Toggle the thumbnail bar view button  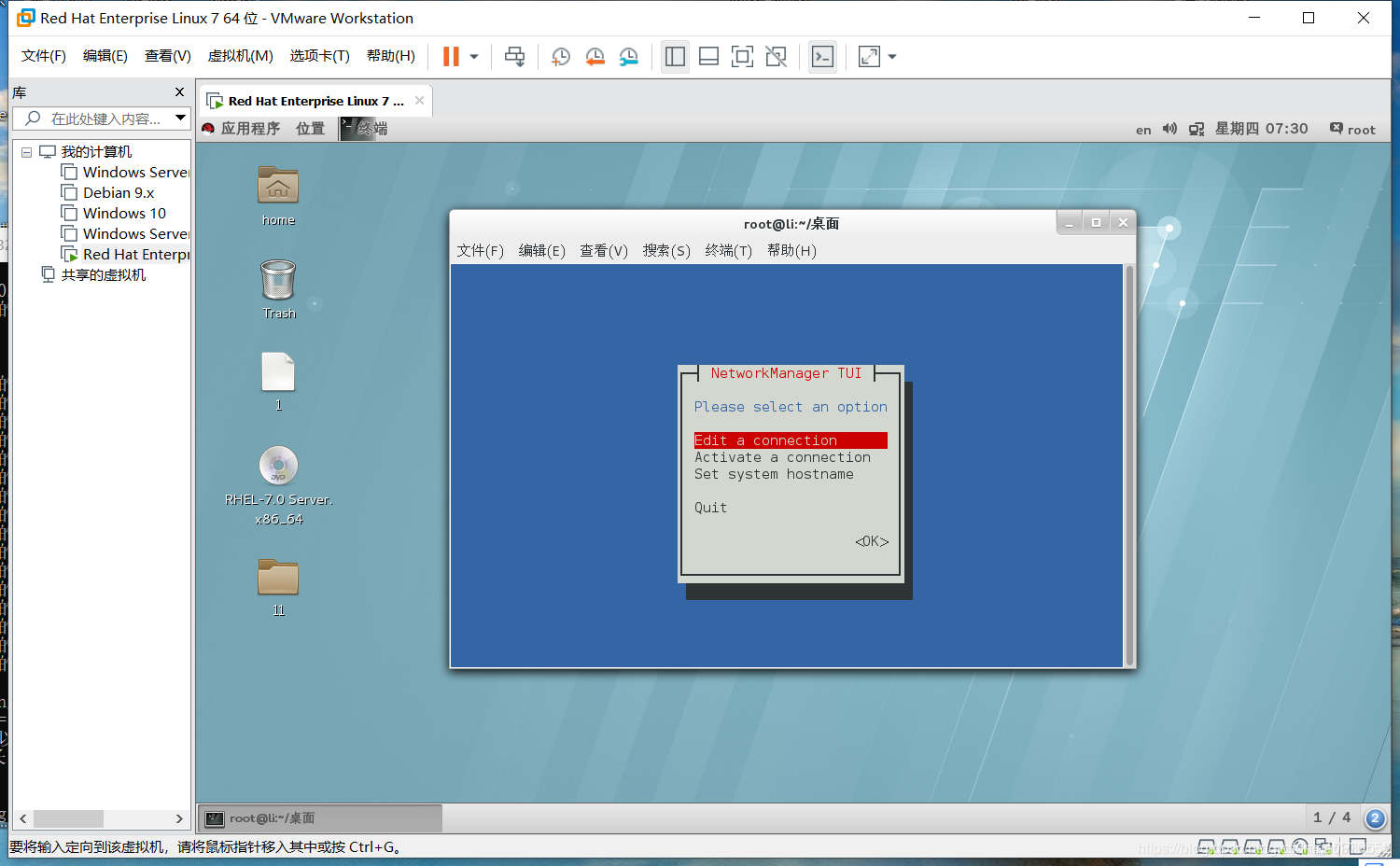[x=708, y=57]
